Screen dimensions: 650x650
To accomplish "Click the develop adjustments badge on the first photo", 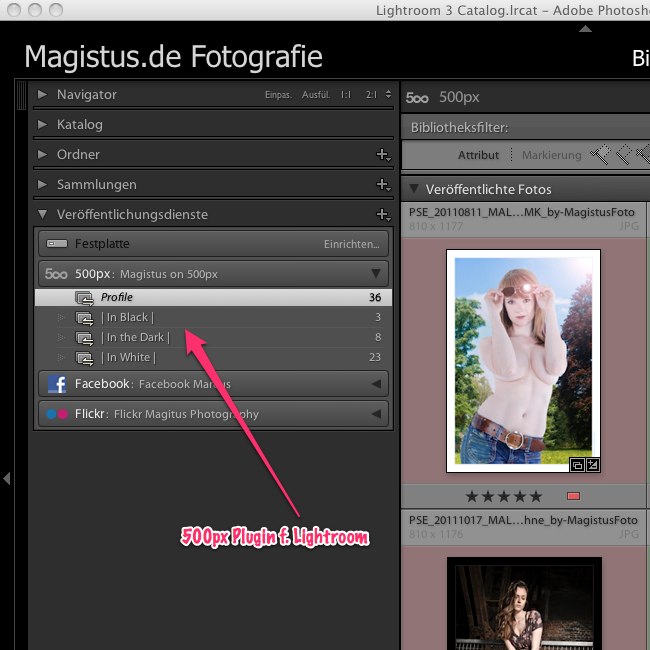I will click(592, 465).
